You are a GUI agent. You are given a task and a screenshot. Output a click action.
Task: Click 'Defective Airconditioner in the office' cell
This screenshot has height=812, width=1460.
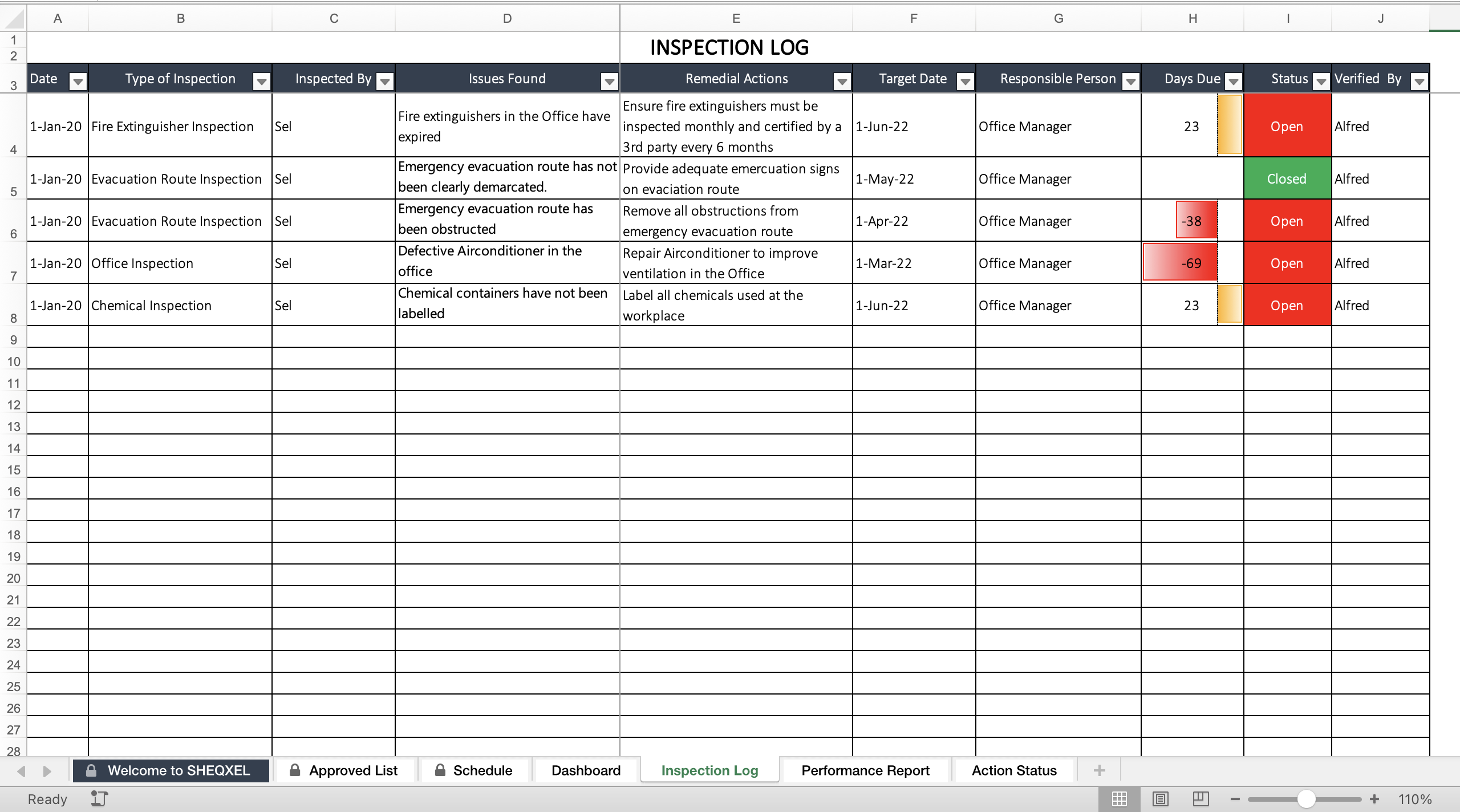click(507, 263)
